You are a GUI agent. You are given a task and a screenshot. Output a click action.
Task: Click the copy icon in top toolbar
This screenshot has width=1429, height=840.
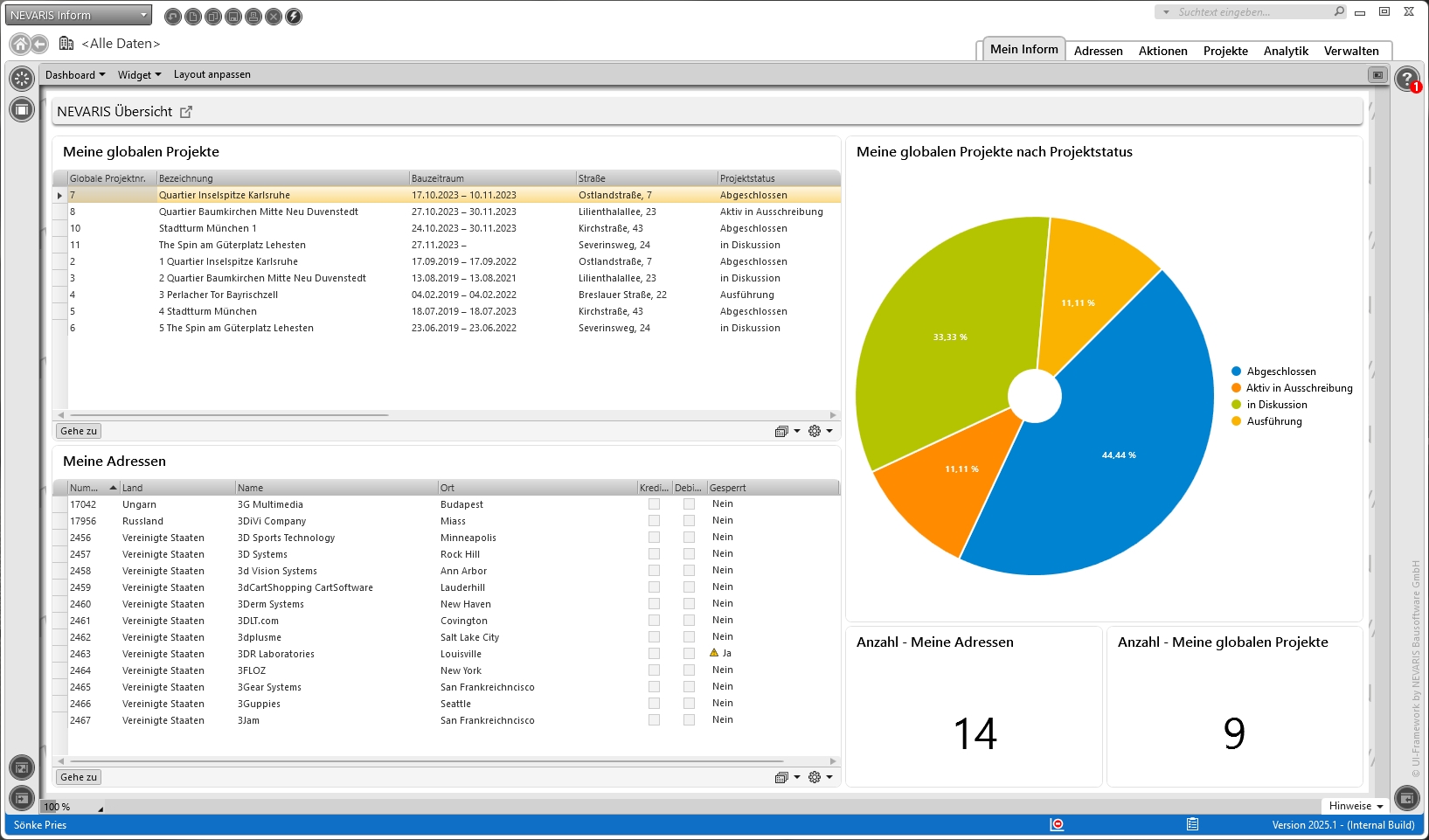pos(213,16)
